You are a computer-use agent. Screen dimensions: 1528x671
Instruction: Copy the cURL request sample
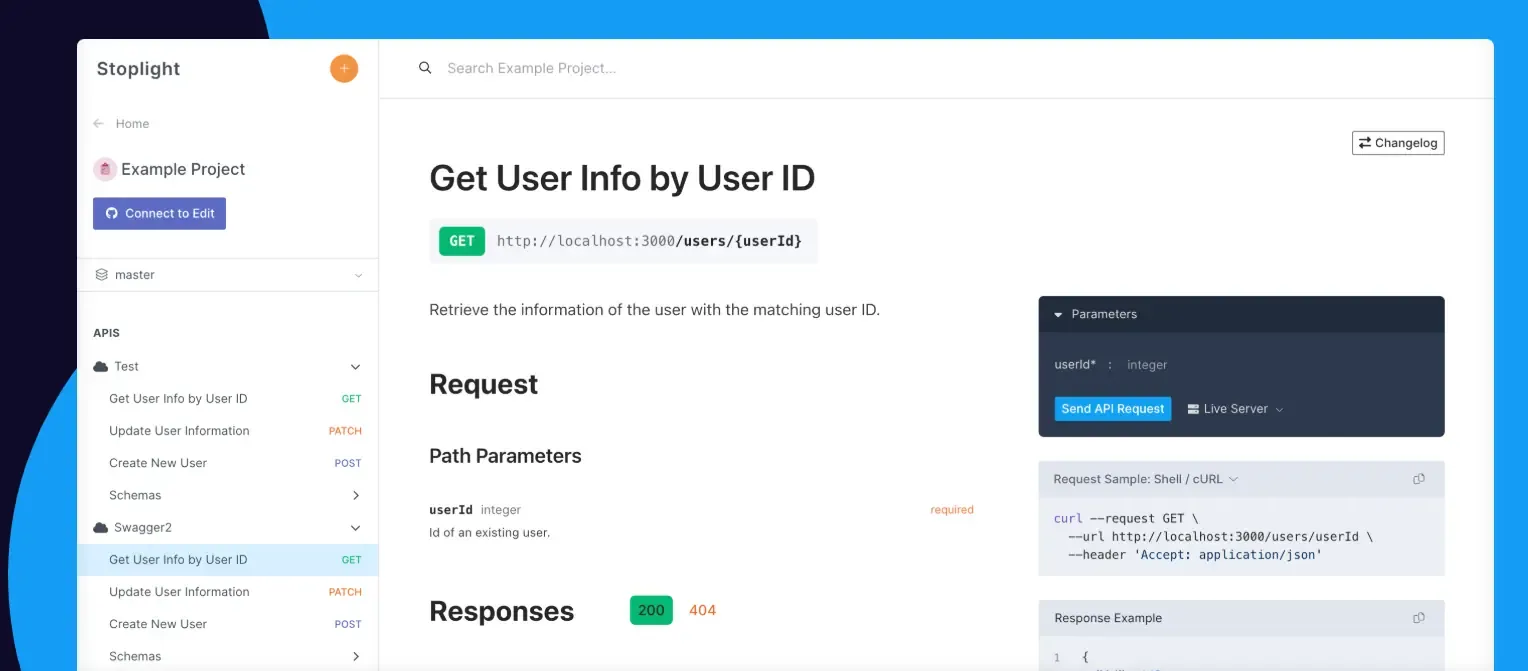(x=1418, y=479)
